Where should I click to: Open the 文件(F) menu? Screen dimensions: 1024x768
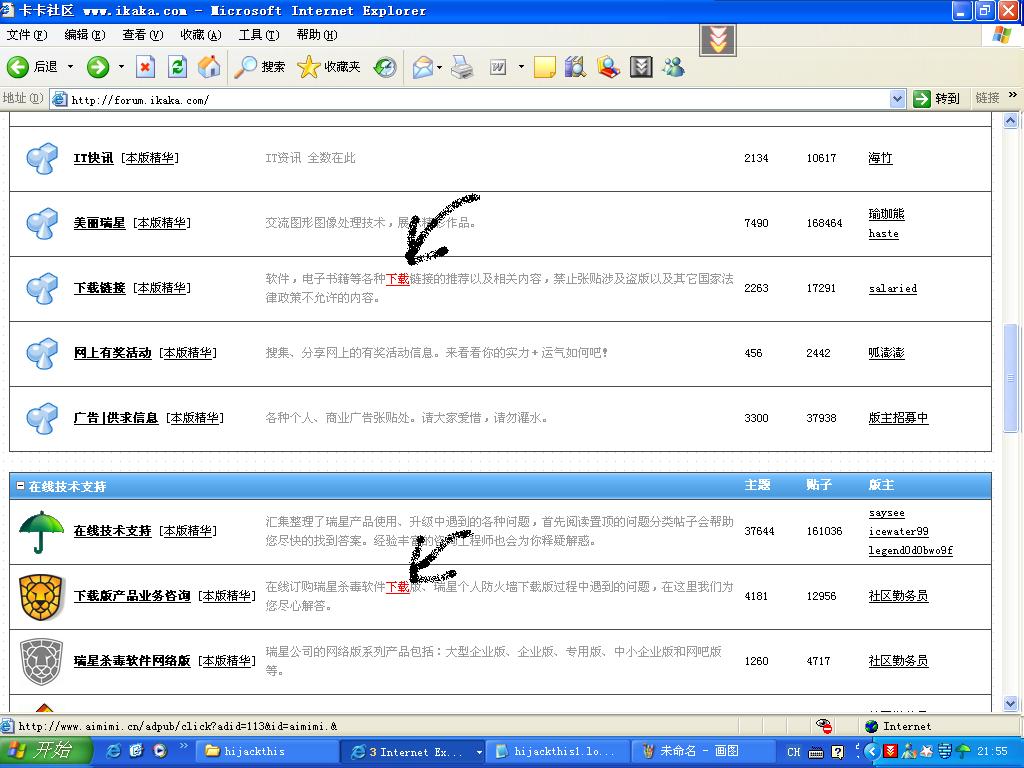click(27, 35)
